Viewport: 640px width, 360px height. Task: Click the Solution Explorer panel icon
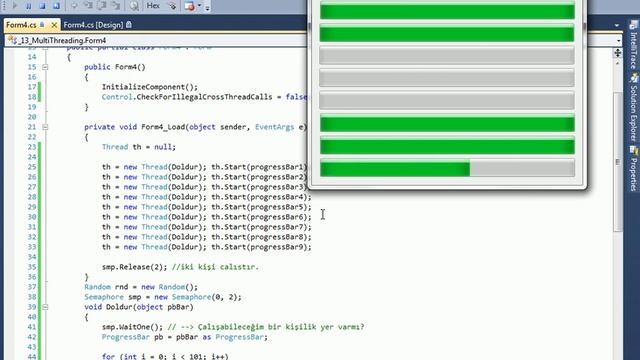tap(634, 78)
